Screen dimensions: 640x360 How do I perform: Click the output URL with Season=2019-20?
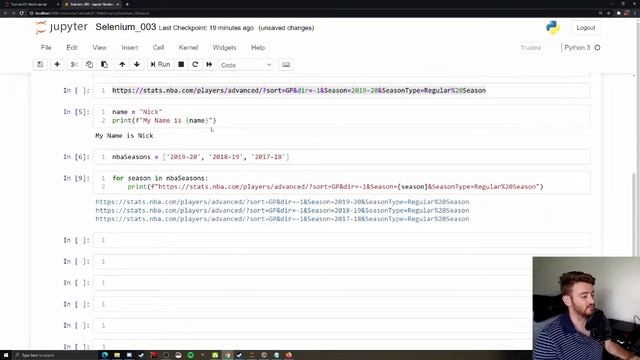(282, 202)
